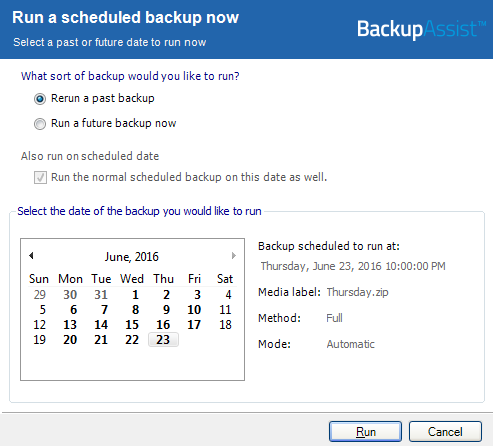Select Saturday June 4 date
Image resolution: width=493 pixels, height=446 pixels.
228,295
